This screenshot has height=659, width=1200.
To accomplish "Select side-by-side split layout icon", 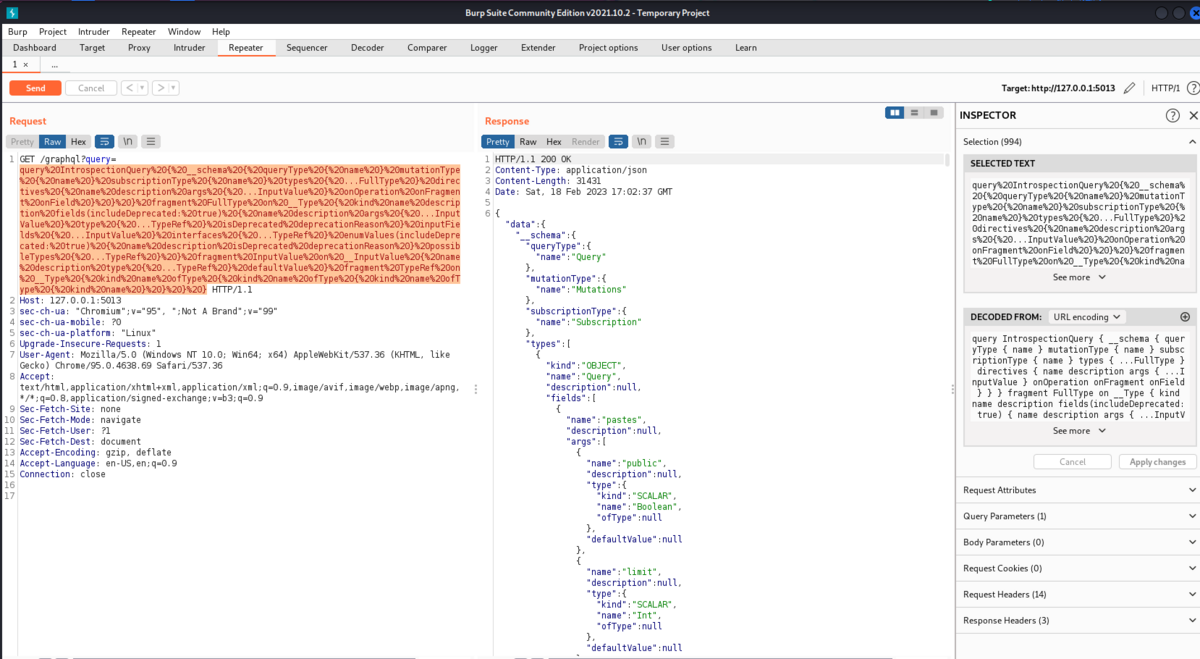I will point(895,113).
